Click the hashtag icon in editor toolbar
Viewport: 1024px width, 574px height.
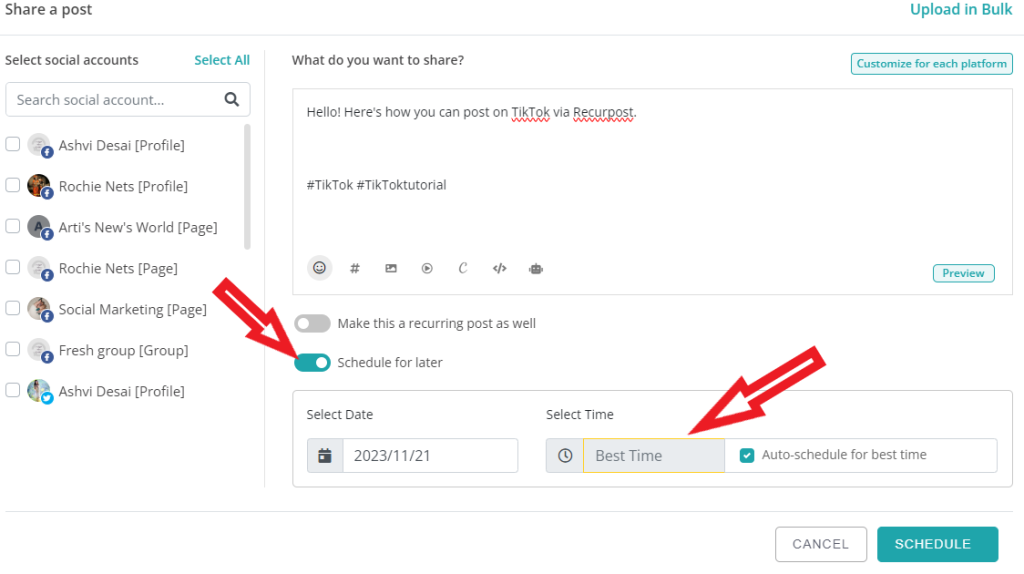(355, 268)
